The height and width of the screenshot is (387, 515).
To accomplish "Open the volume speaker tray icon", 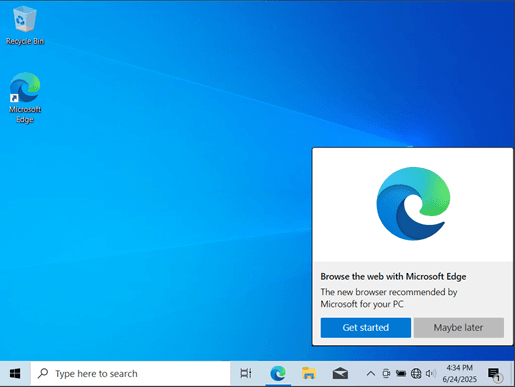I will pyautogui.click(x=431, y=374).
